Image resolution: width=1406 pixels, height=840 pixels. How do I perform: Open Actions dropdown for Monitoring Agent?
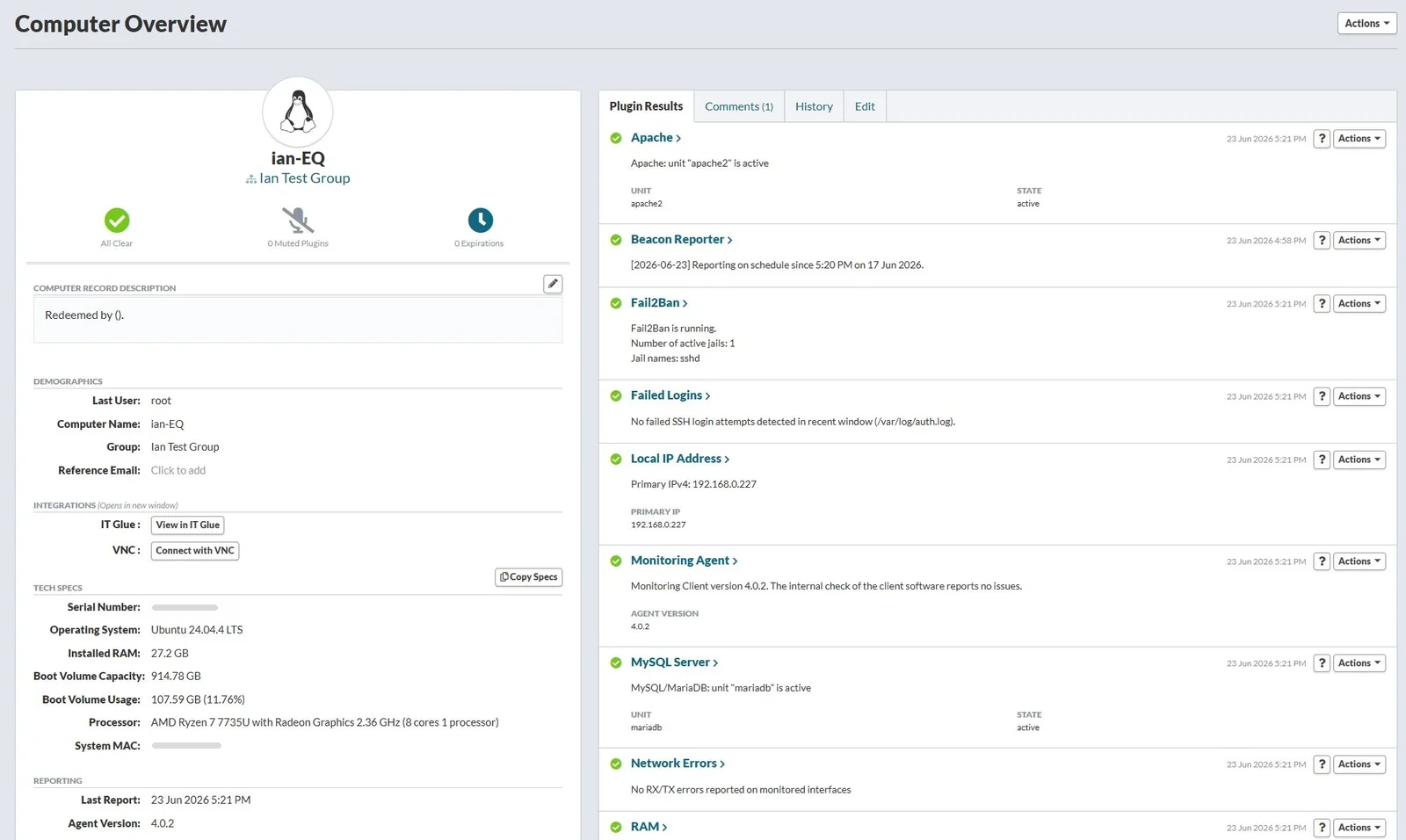coord(1359,561)
